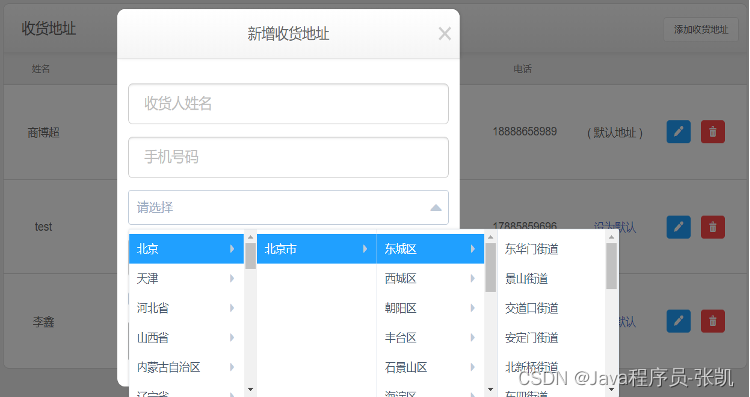
Task: Expand arrow next to 石景山区
Action: [473, 367]
